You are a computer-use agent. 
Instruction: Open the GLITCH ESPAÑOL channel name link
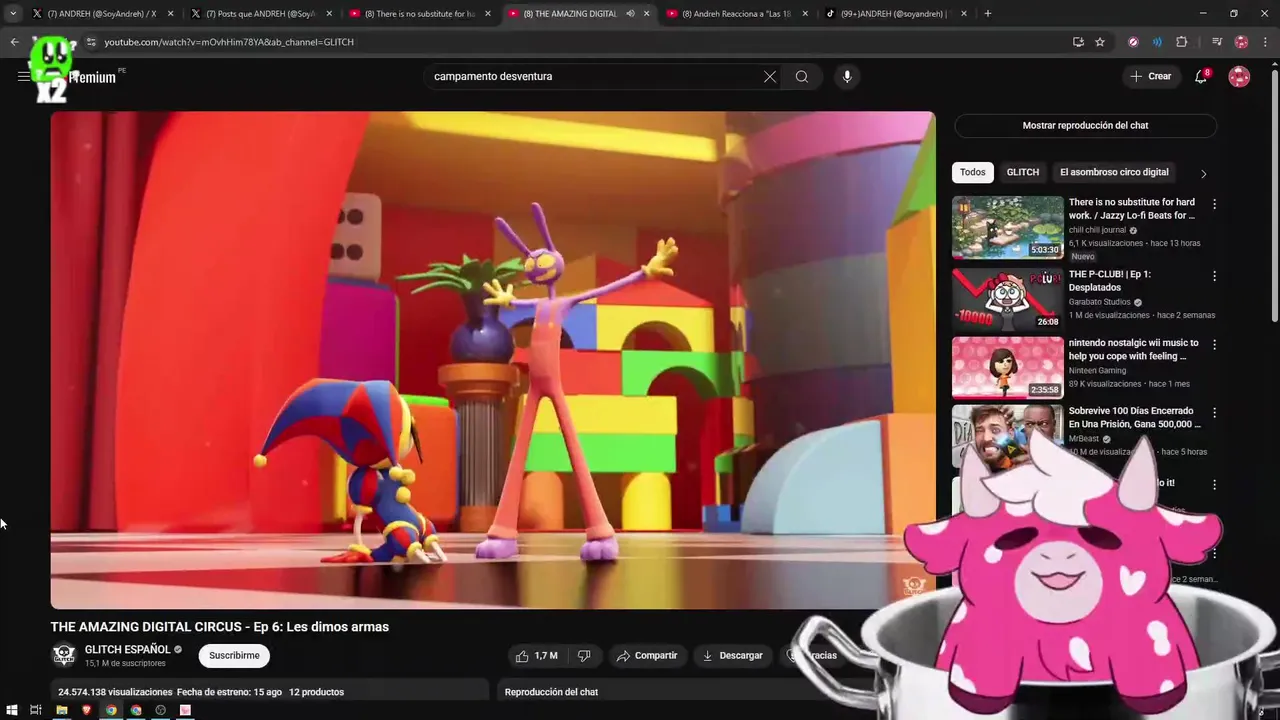pyautogui.click(x=127, y=649)
